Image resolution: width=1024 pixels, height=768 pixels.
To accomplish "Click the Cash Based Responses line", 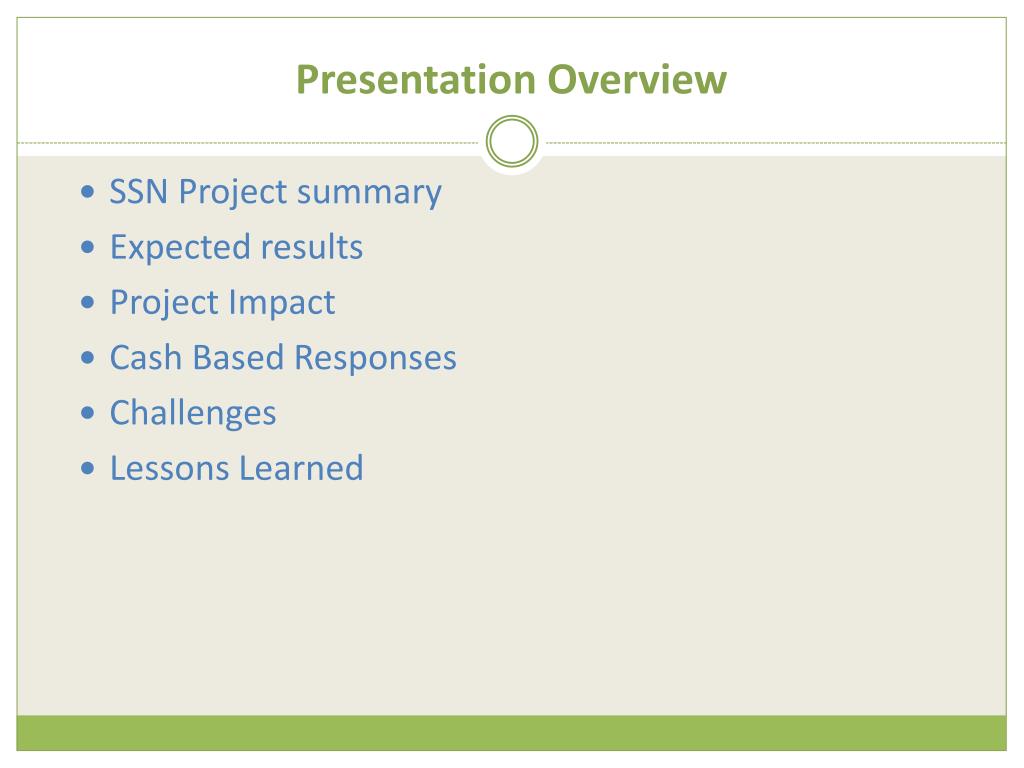I will [283, 358].
